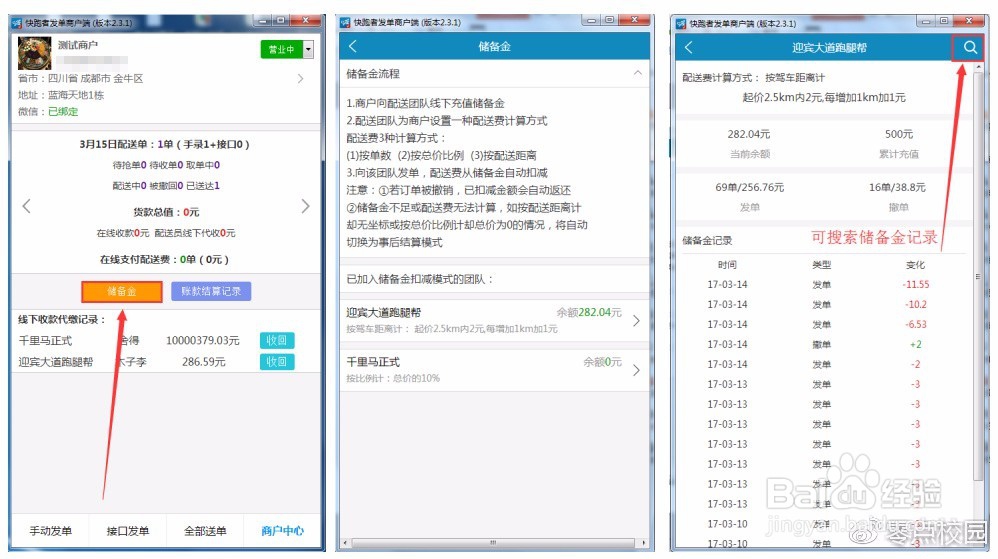Click the vertical scrollbar in the 迎宾大道跑腿帮 window

978,277
